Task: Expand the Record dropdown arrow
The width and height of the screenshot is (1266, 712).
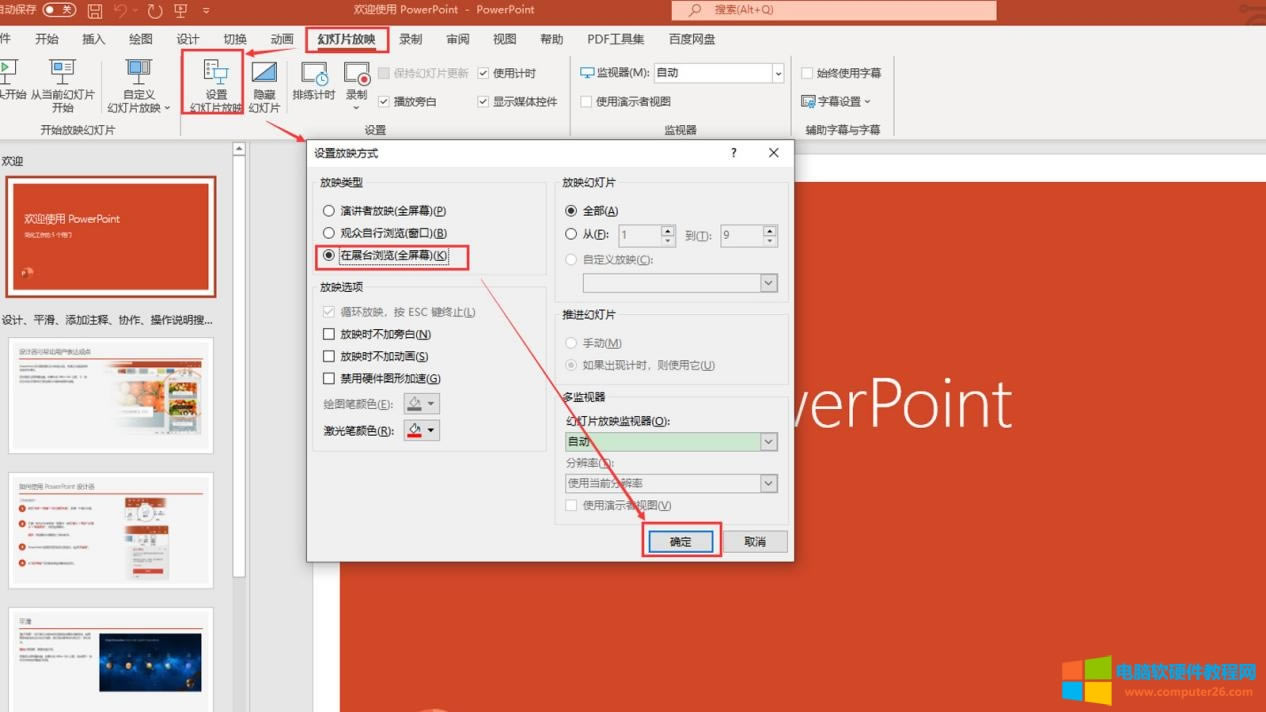Action: point(357,107)
